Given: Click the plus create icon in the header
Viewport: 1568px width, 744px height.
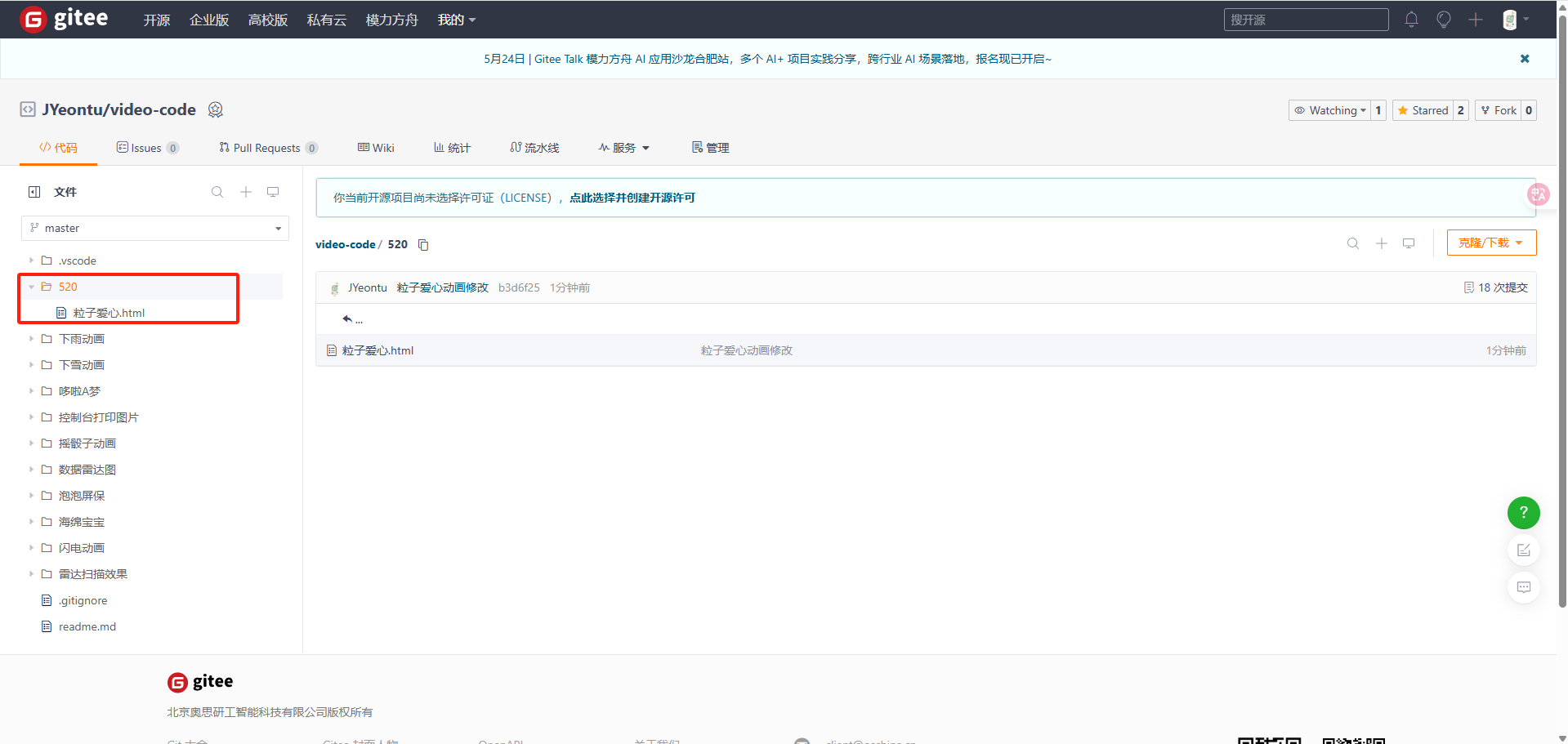Looking at the screenshot, I should [x=1475, y=20].
